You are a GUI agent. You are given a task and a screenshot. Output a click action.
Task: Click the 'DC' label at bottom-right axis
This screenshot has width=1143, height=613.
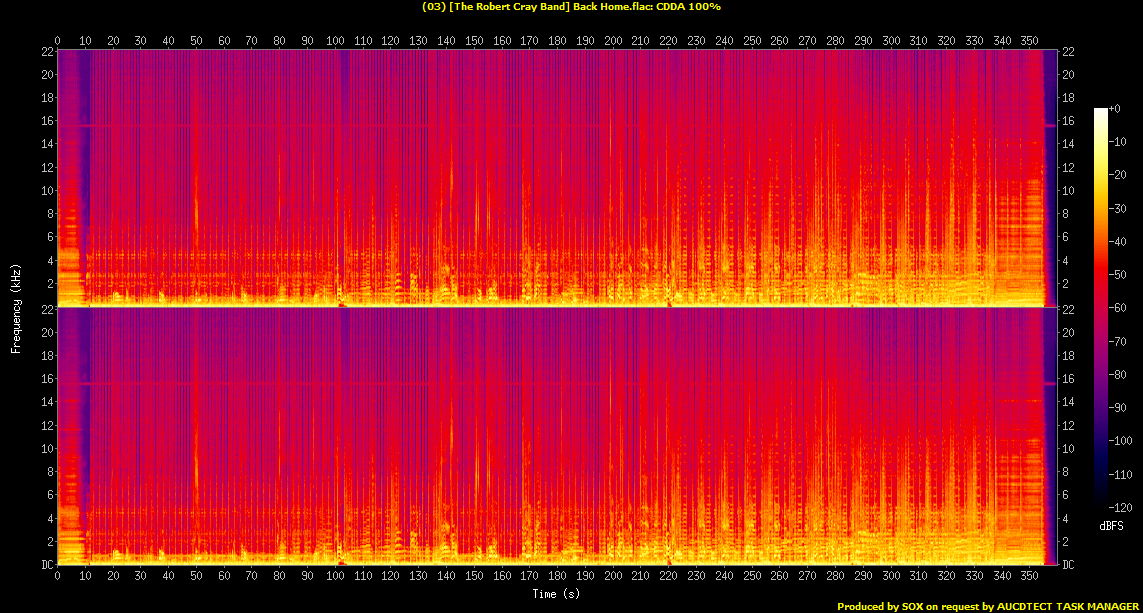tap(1068, 565)
